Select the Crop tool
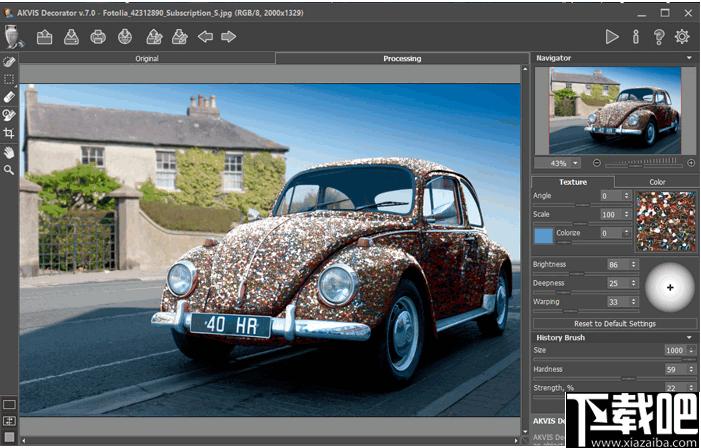Image resolution: width=701 pixels, height=448 pixels. coord(9,133)
